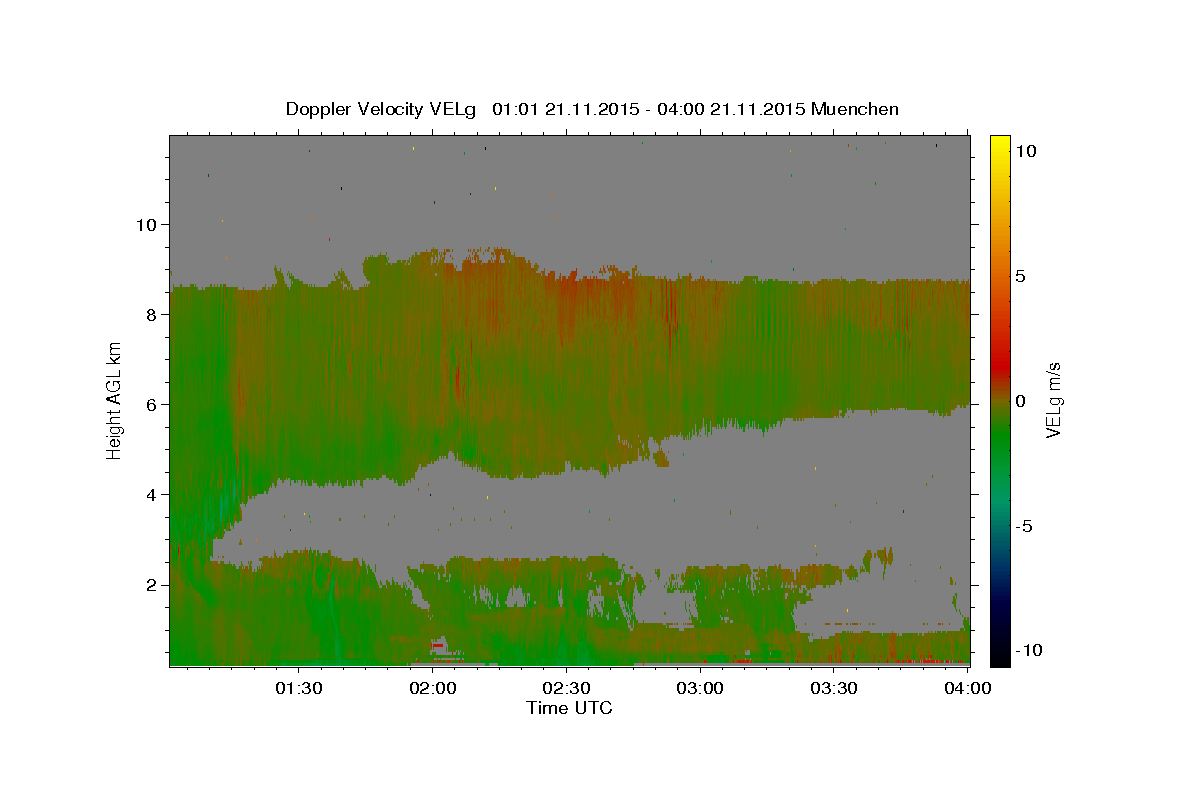The height and width of the screenshot is (800, 1200).
Task: Click the 'VELg m/s' colorbar title
Action: [1053, 400]
